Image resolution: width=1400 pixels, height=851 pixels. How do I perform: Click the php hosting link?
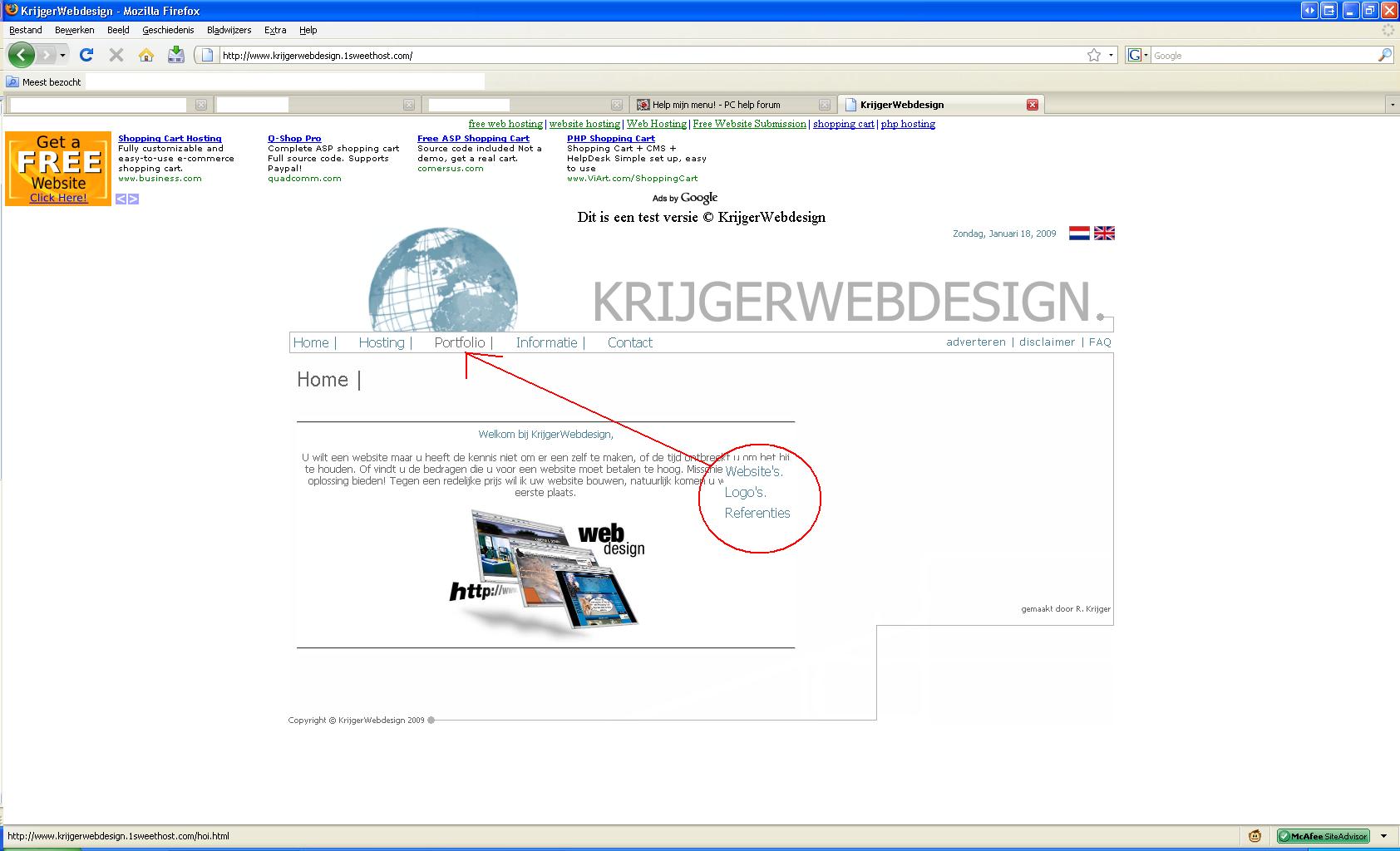pos(908,124)
